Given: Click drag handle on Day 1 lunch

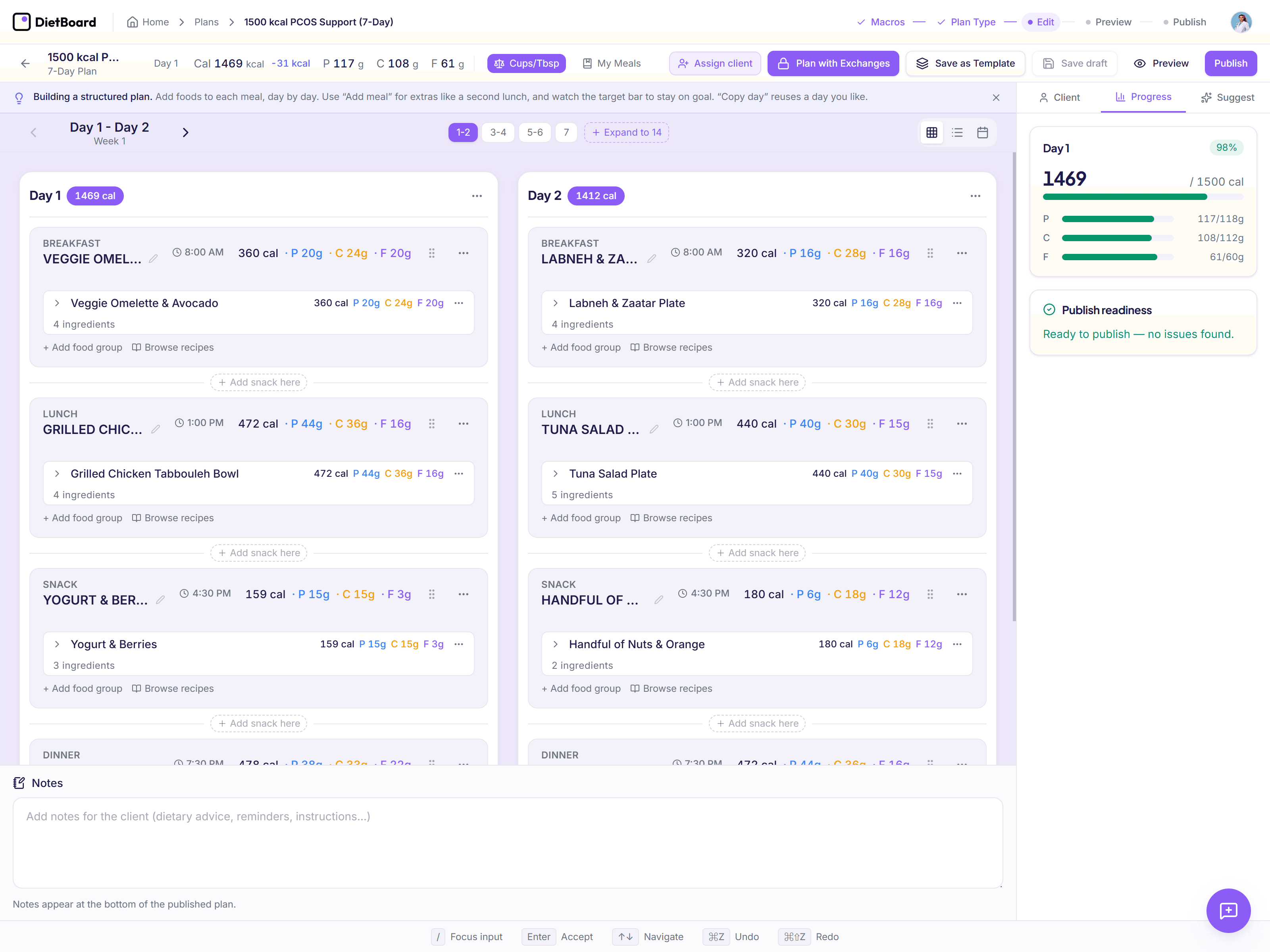Looking at the screenshot, I should point(432,424).
